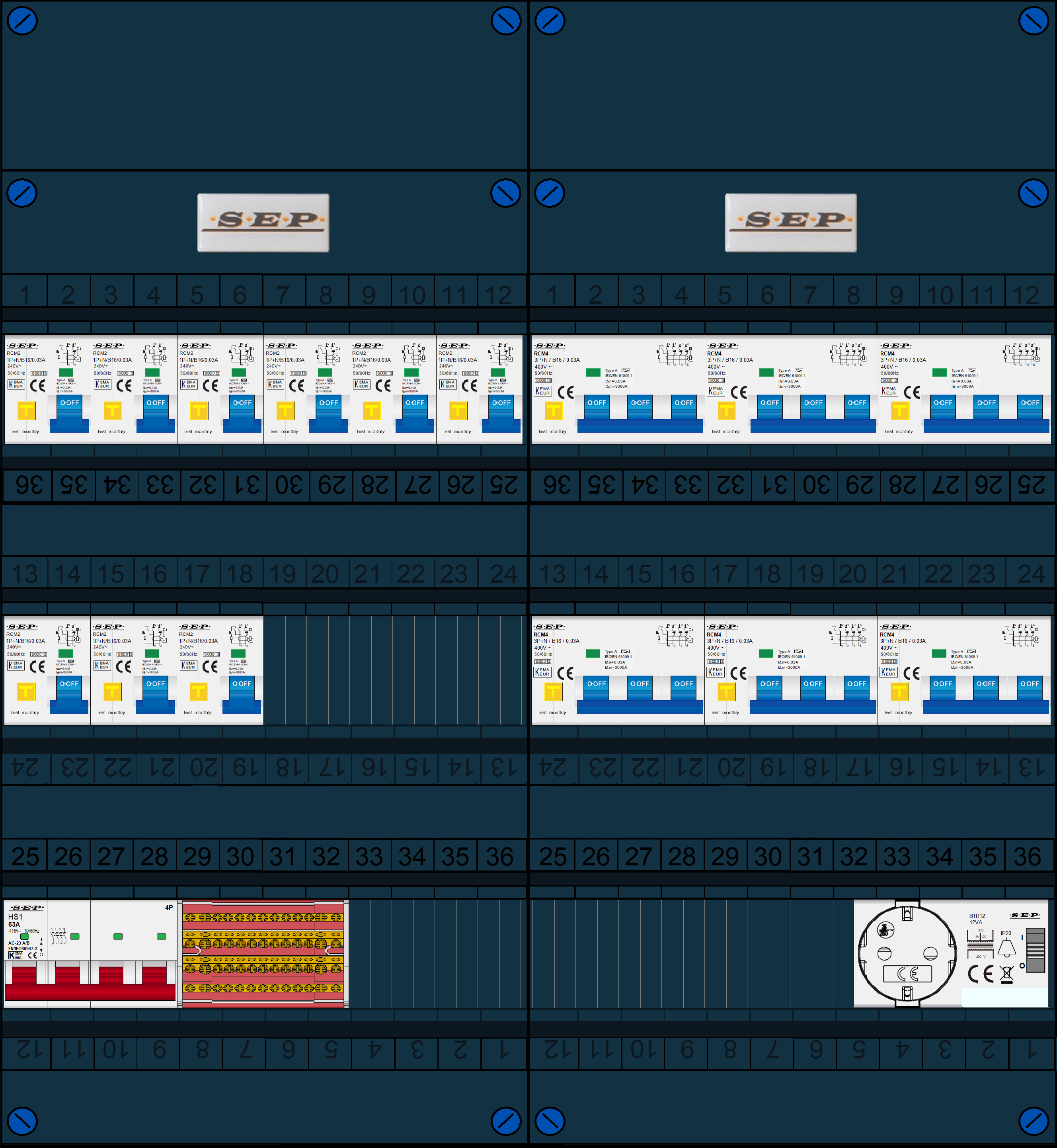Click slot number 7 on left panel top row

tap(283, 295)
